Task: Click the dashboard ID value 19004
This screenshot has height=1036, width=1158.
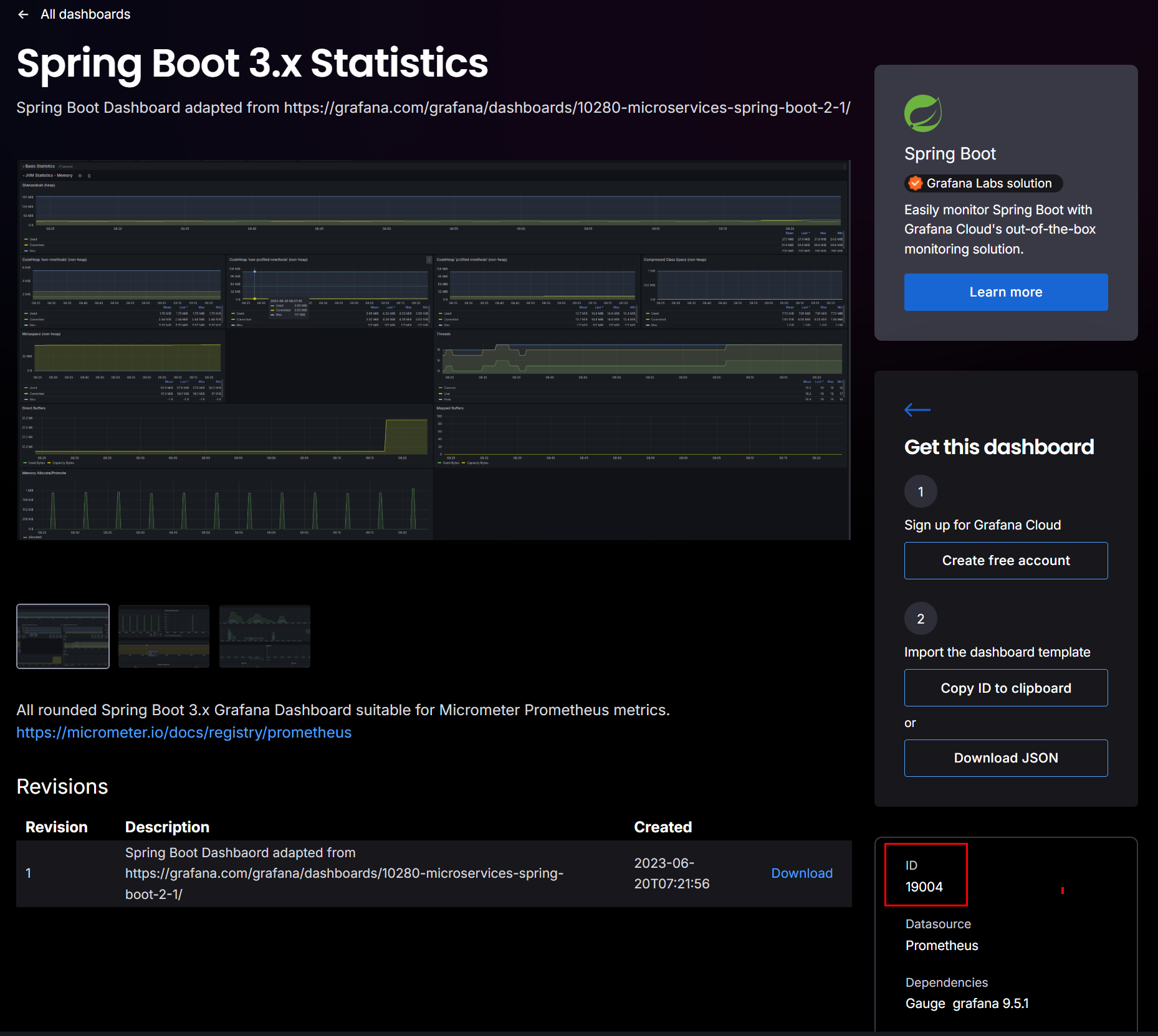Action: coord(924,886)
